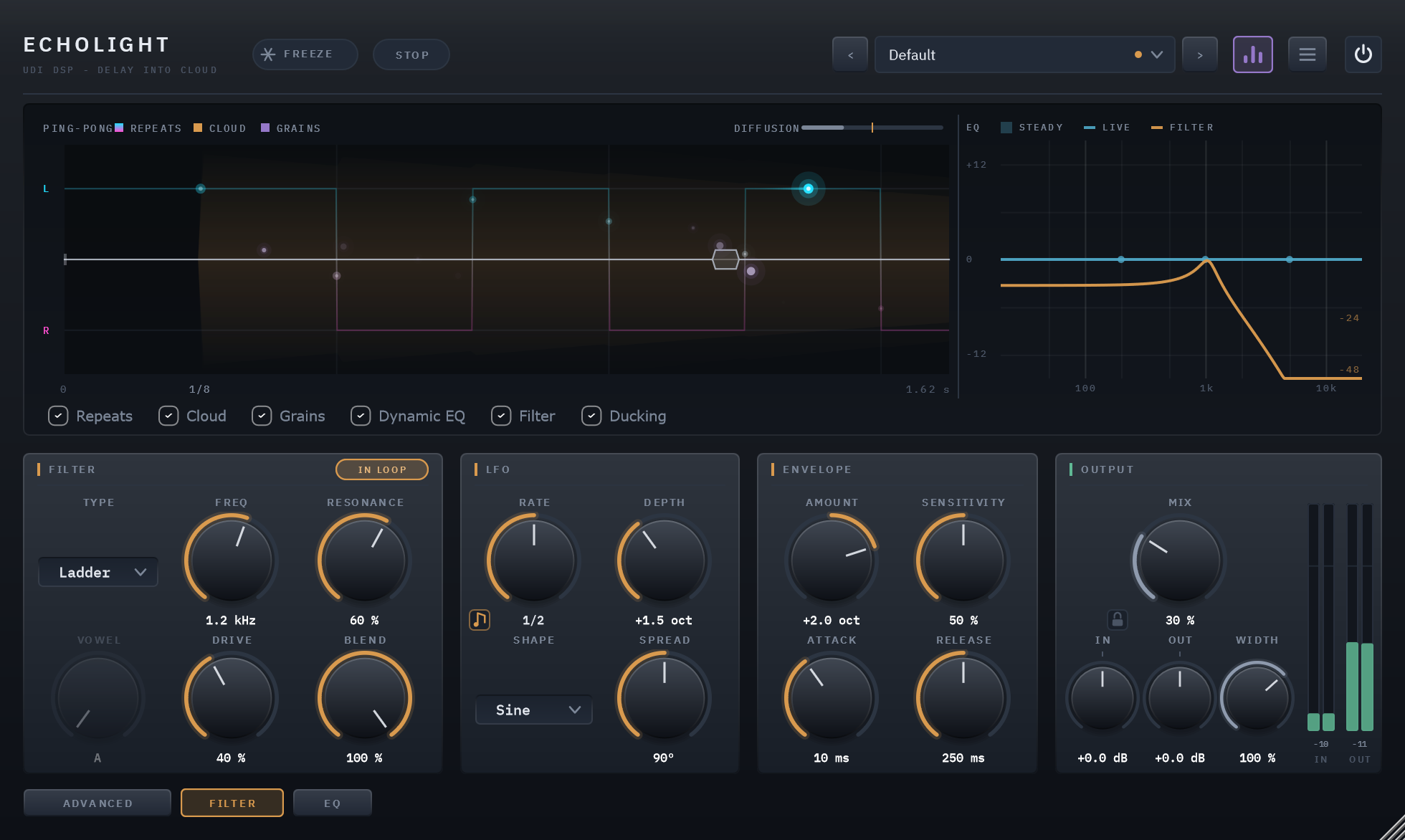Viewport: 1405px width, 840px height.
Task: Toggle the In Loop filter switch
Action: tap(382, 469)
